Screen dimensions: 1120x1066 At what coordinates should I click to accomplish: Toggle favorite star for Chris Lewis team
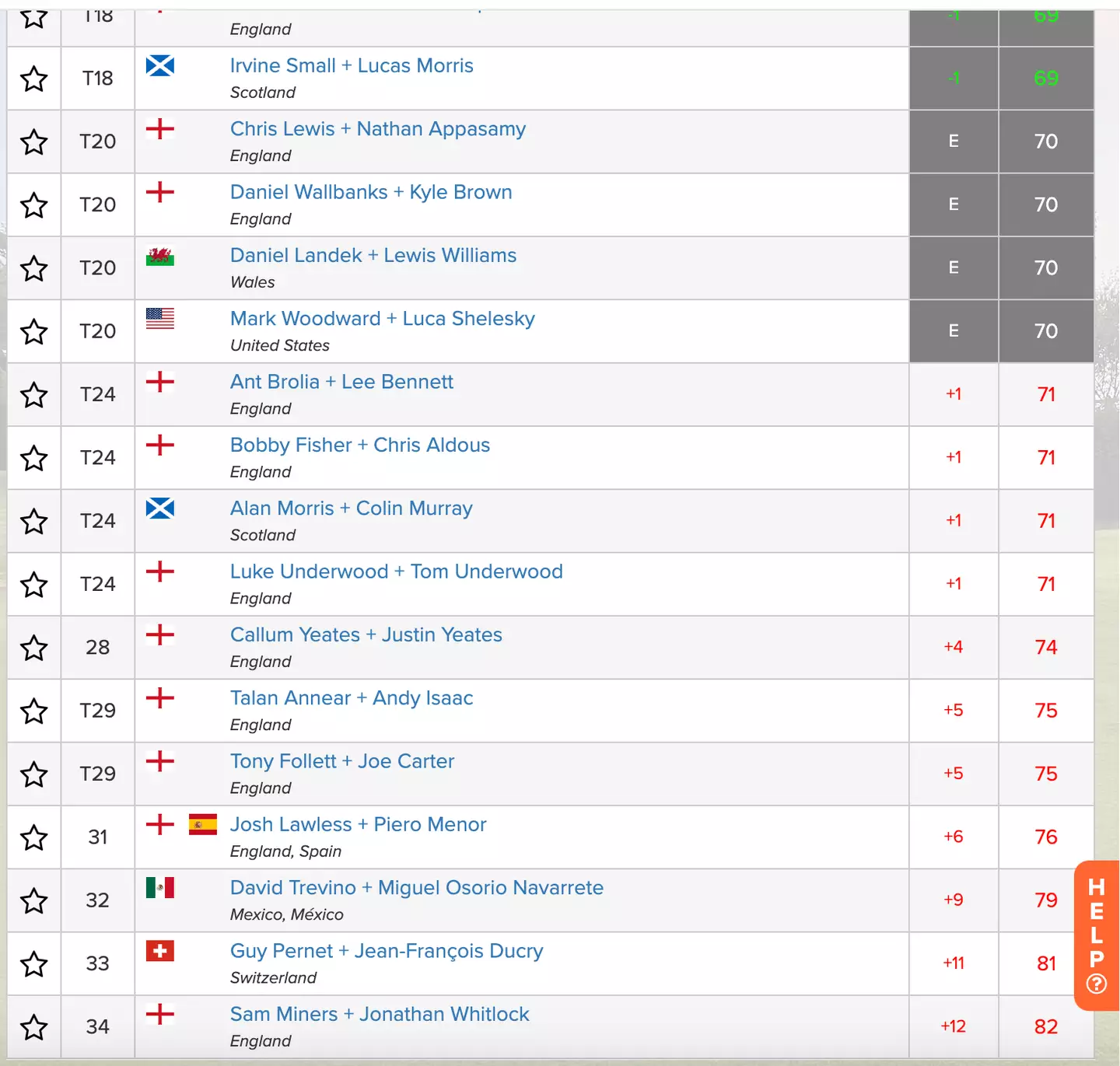coord(33,142)
